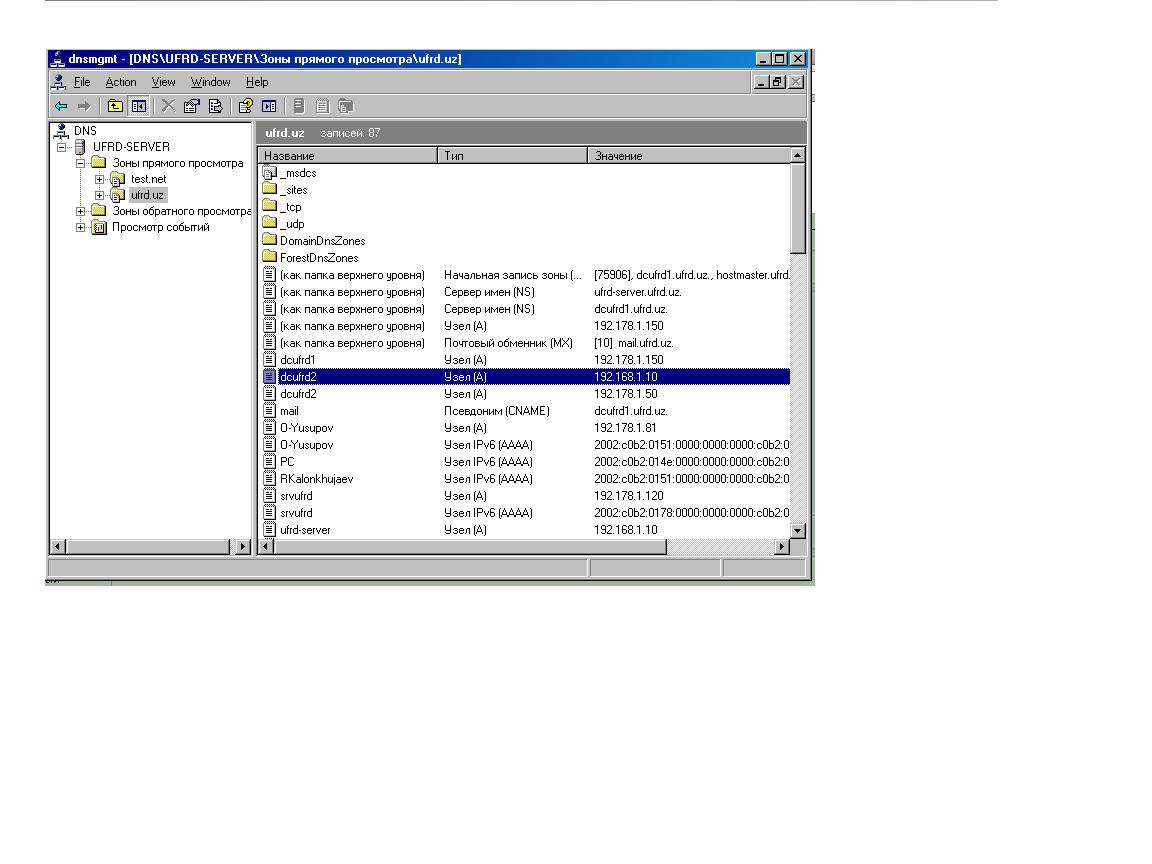Toggle the show/hide console tree button
1152x864 pixels.
coord(139,107)
